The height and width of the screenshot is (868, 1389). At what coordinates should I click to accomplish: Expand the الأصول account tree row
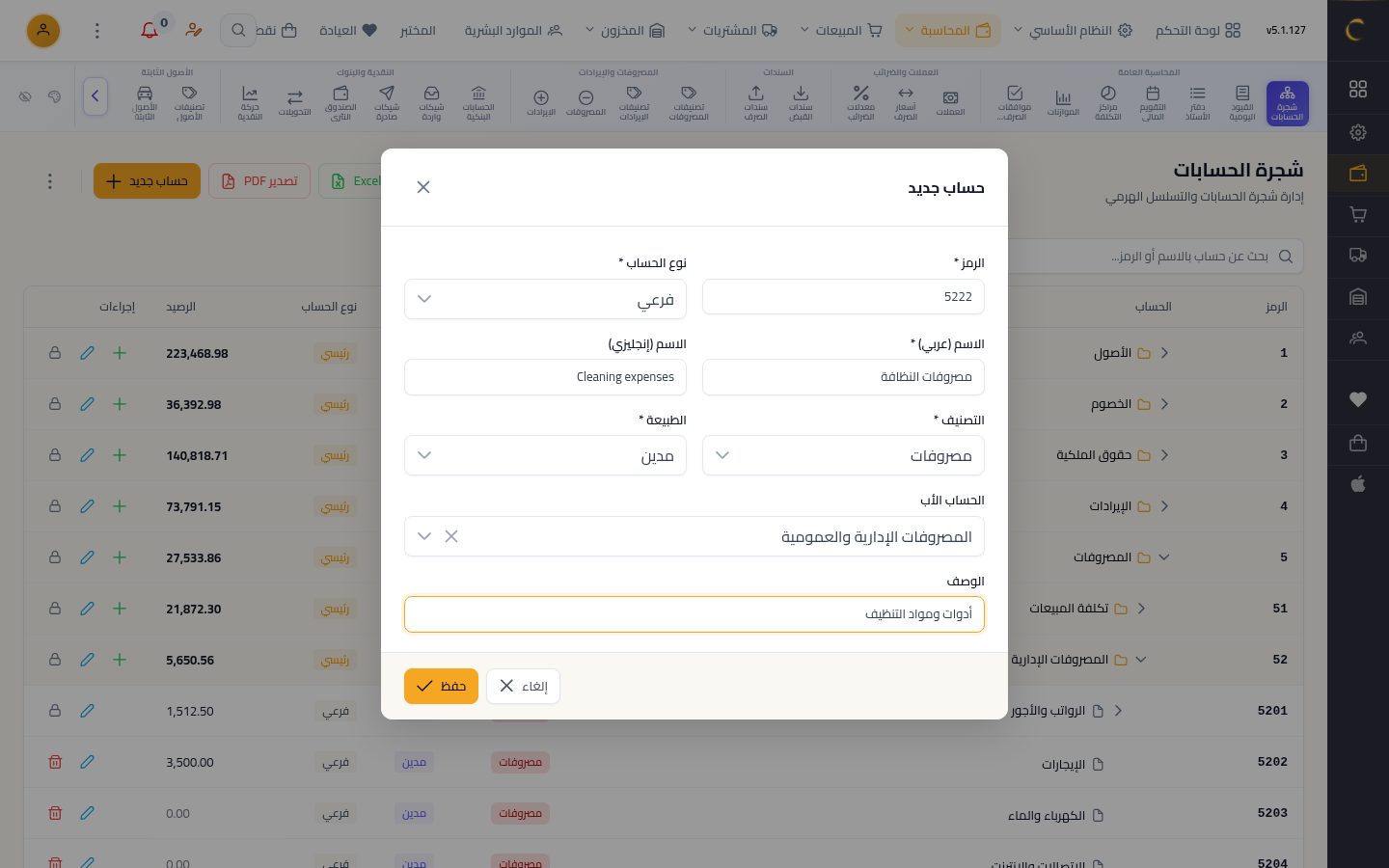(1164, 353)
